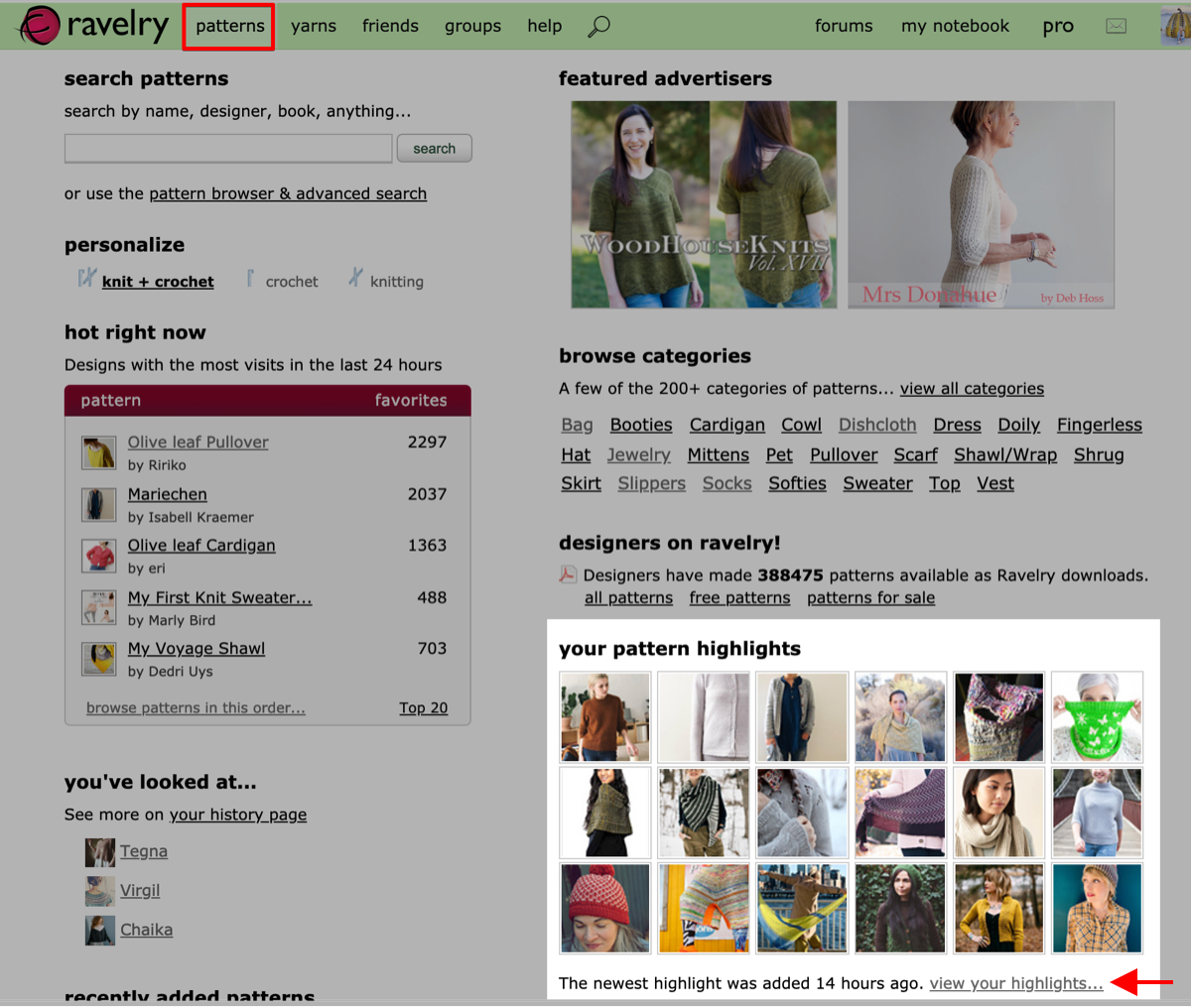This screenshot has height=1008, width=1191.
Task: Open the Mariechen pattern link
Action: point(167,494)
